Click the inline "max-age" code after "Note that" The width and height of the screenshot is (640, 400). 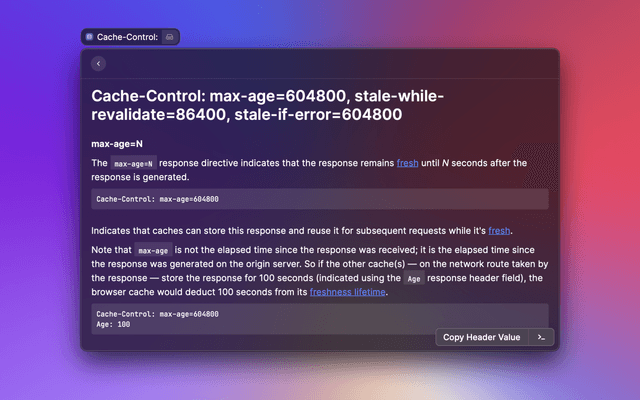point(152,251)
